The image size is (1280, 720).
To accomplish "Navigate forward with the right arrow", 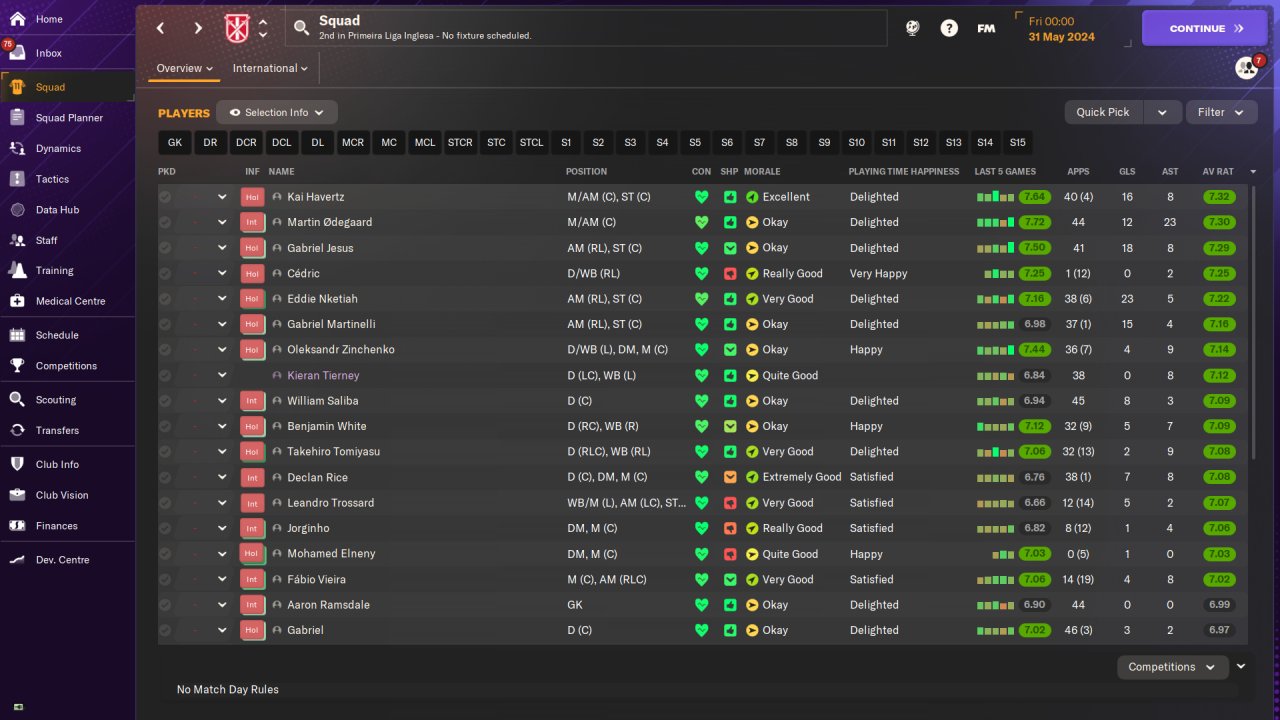I will 198,28.
